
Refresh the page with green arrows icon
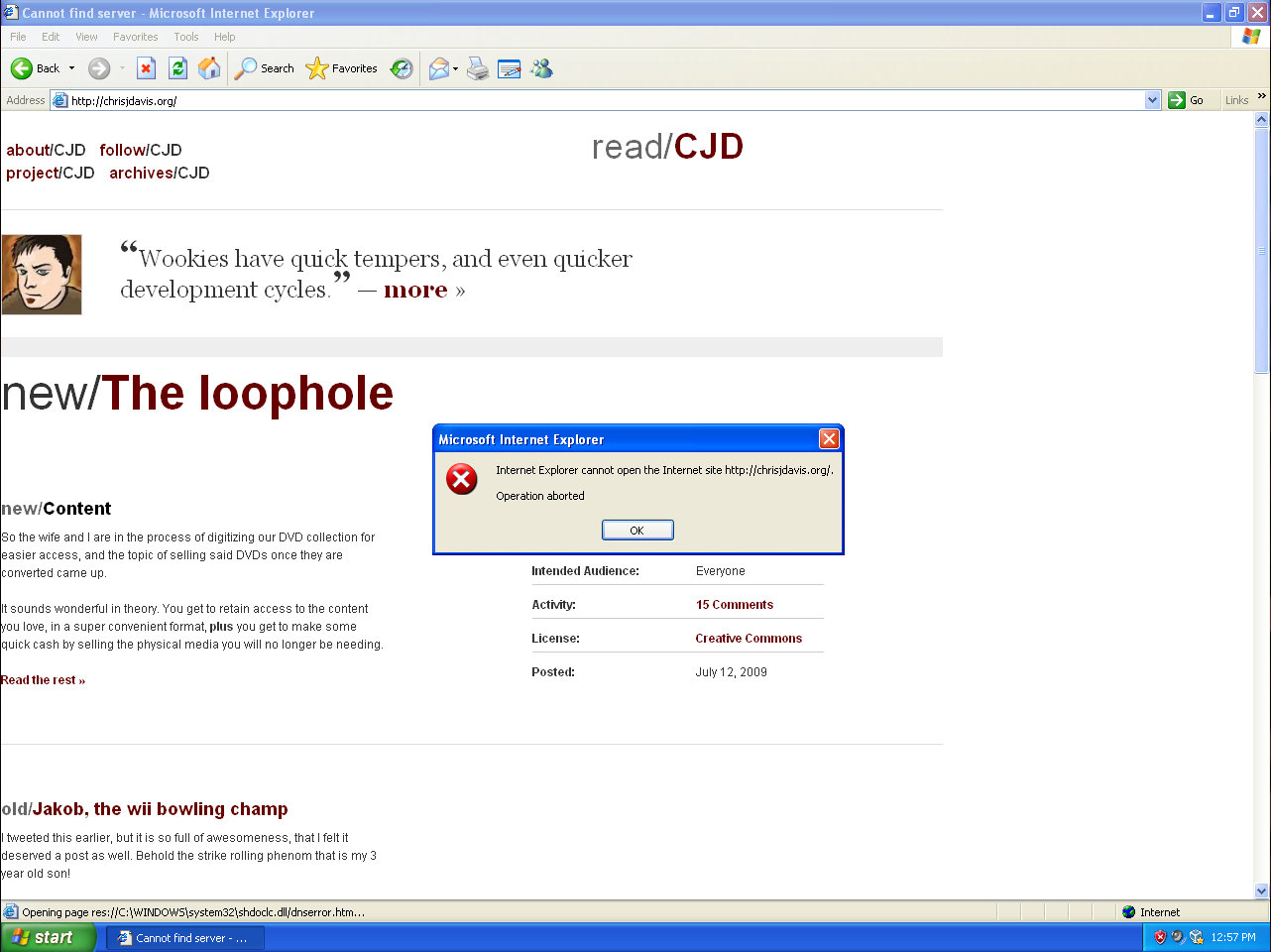(177, 68)
